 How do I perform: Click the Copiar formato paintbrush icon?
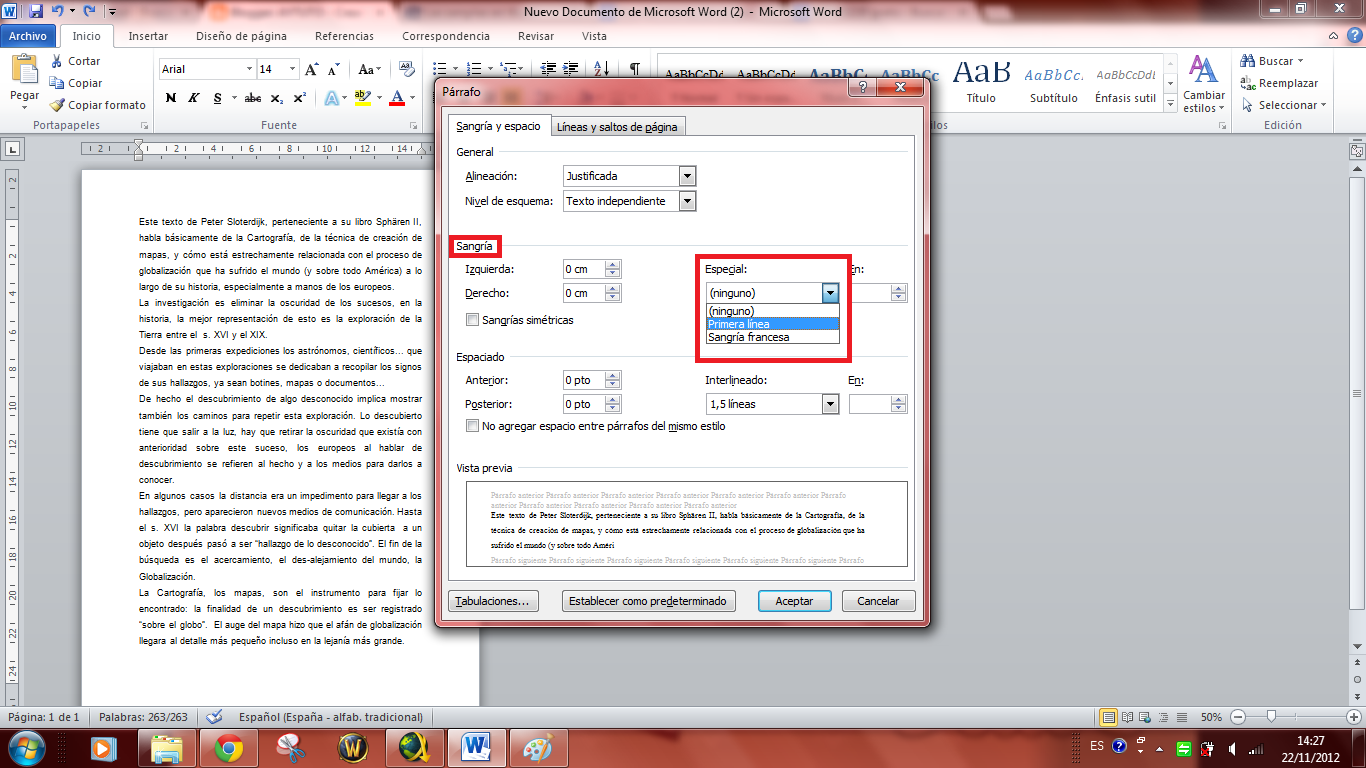(x=58, y=105)
